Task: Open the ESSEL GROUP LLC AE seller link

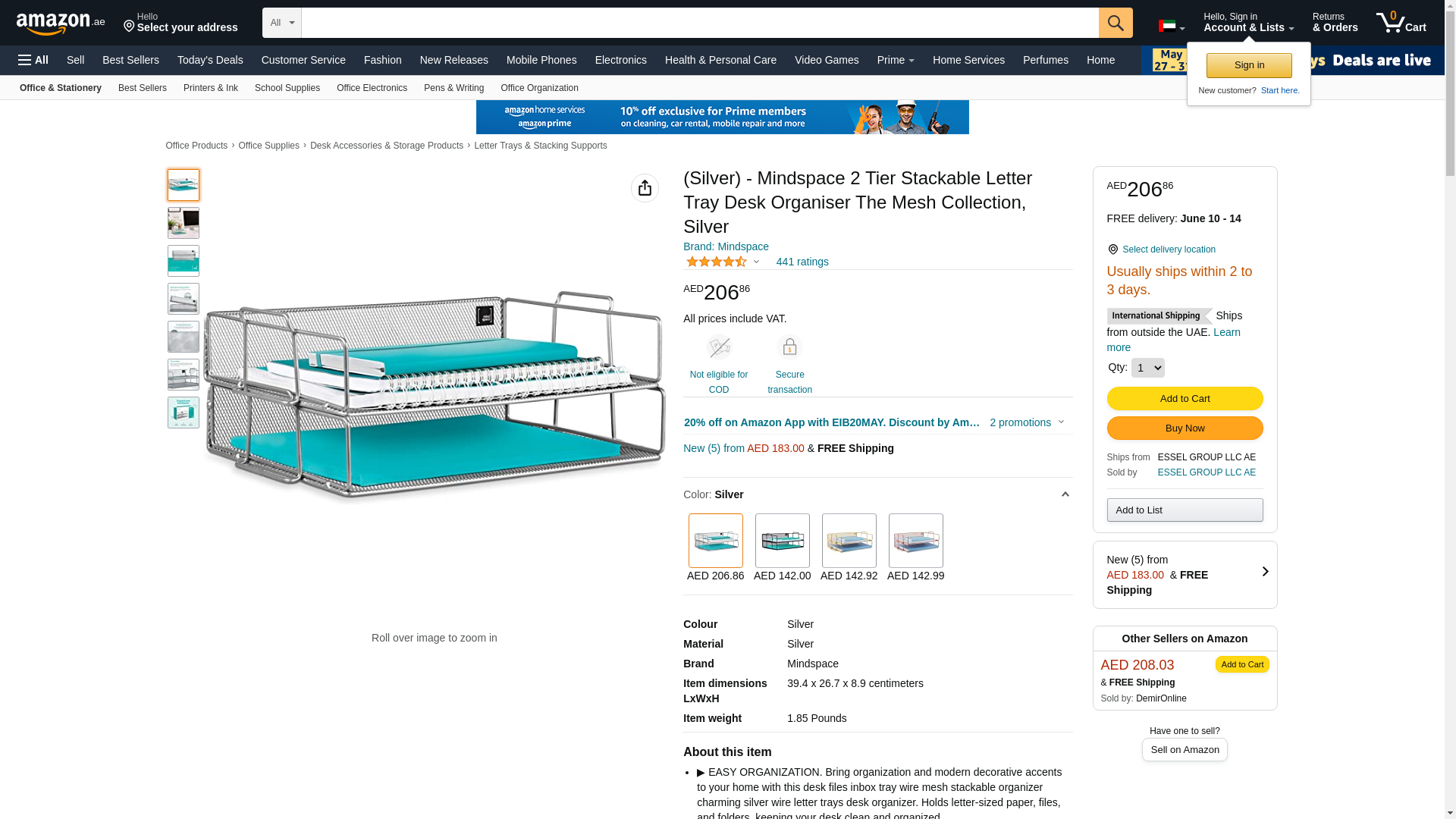Action: tap(1207, 472)
